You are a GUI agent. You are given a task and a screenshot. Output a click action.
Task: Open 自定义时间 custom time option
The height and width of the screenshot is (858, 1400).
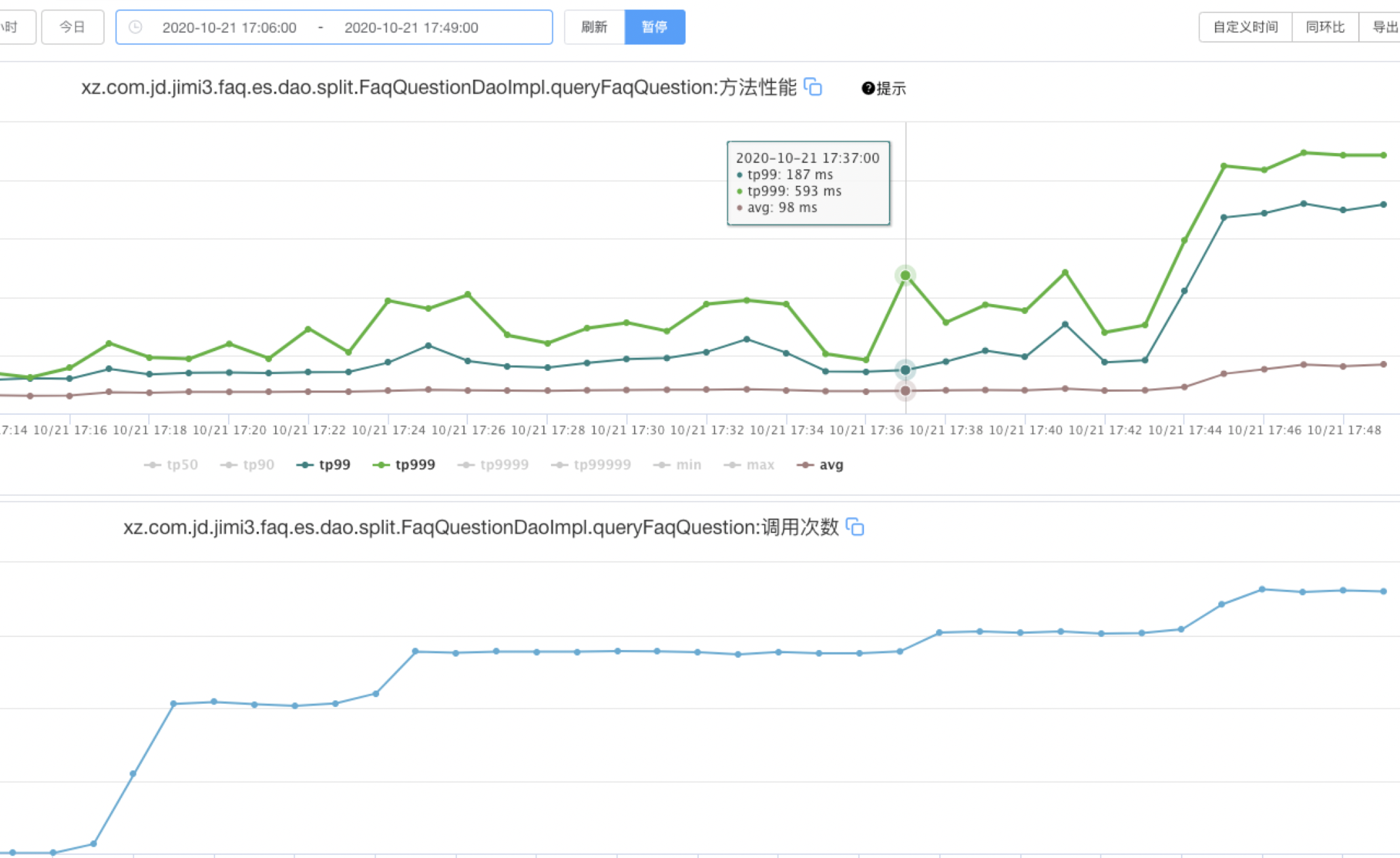click(1245, 27)
